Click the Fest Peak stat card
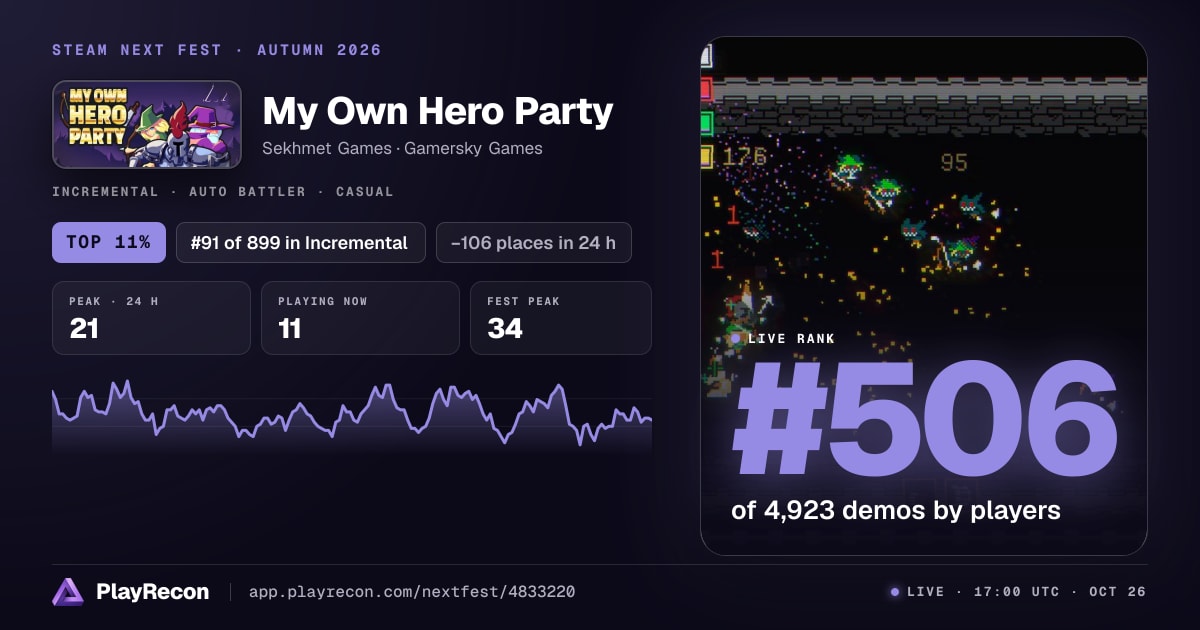1200x630 pixels. [561, 318]
